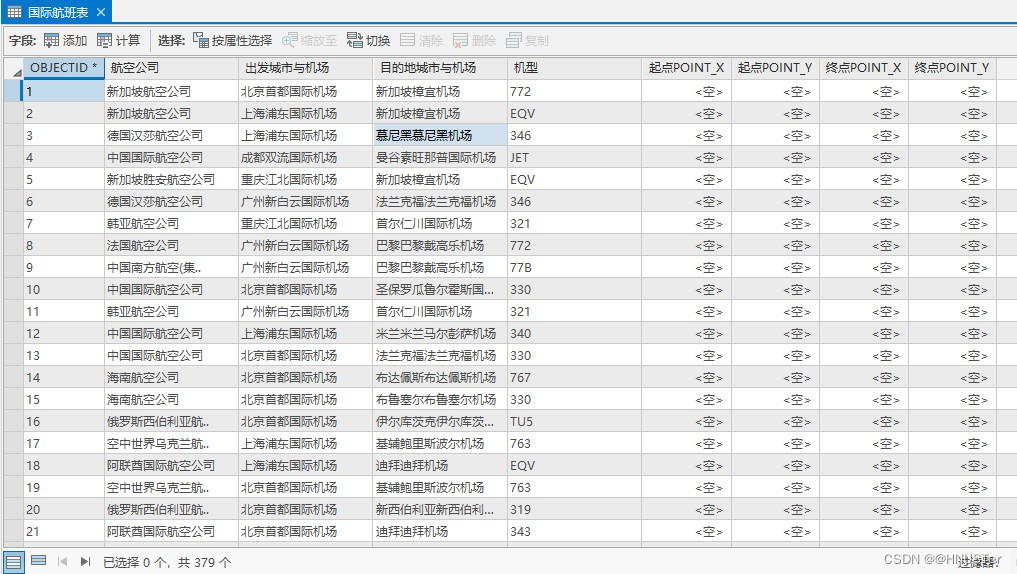Click the Add field (添加) icon
1017x574 pixels.
pyautogui.click(x=51, y=41)
